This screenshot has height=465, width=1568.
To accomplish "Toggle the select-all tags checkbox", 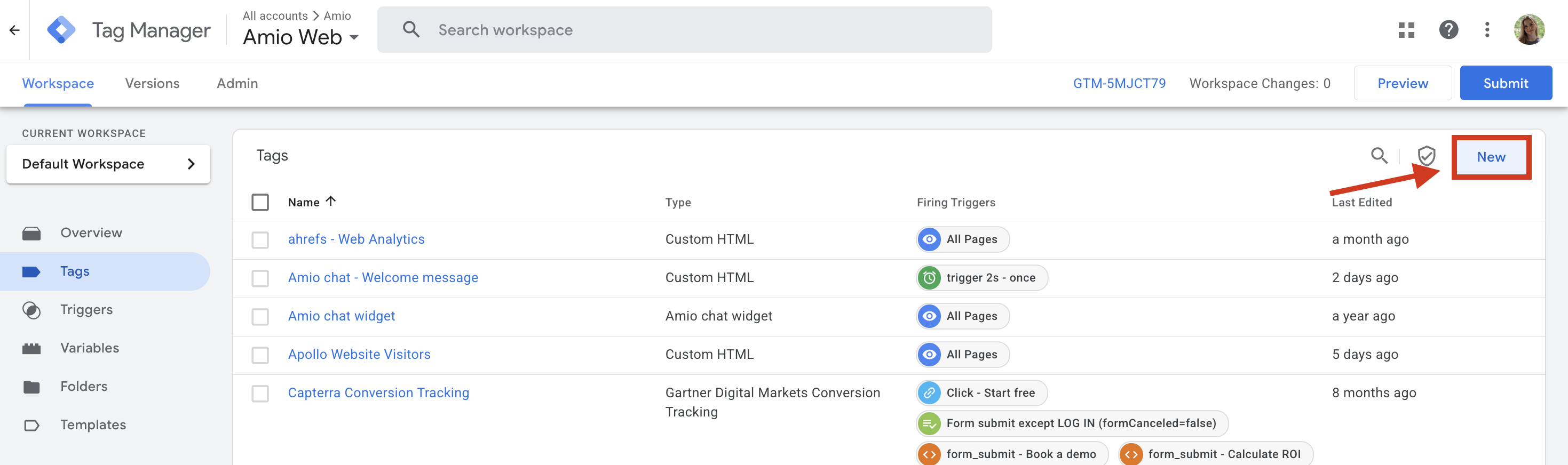I will click(x=260, y=203).
